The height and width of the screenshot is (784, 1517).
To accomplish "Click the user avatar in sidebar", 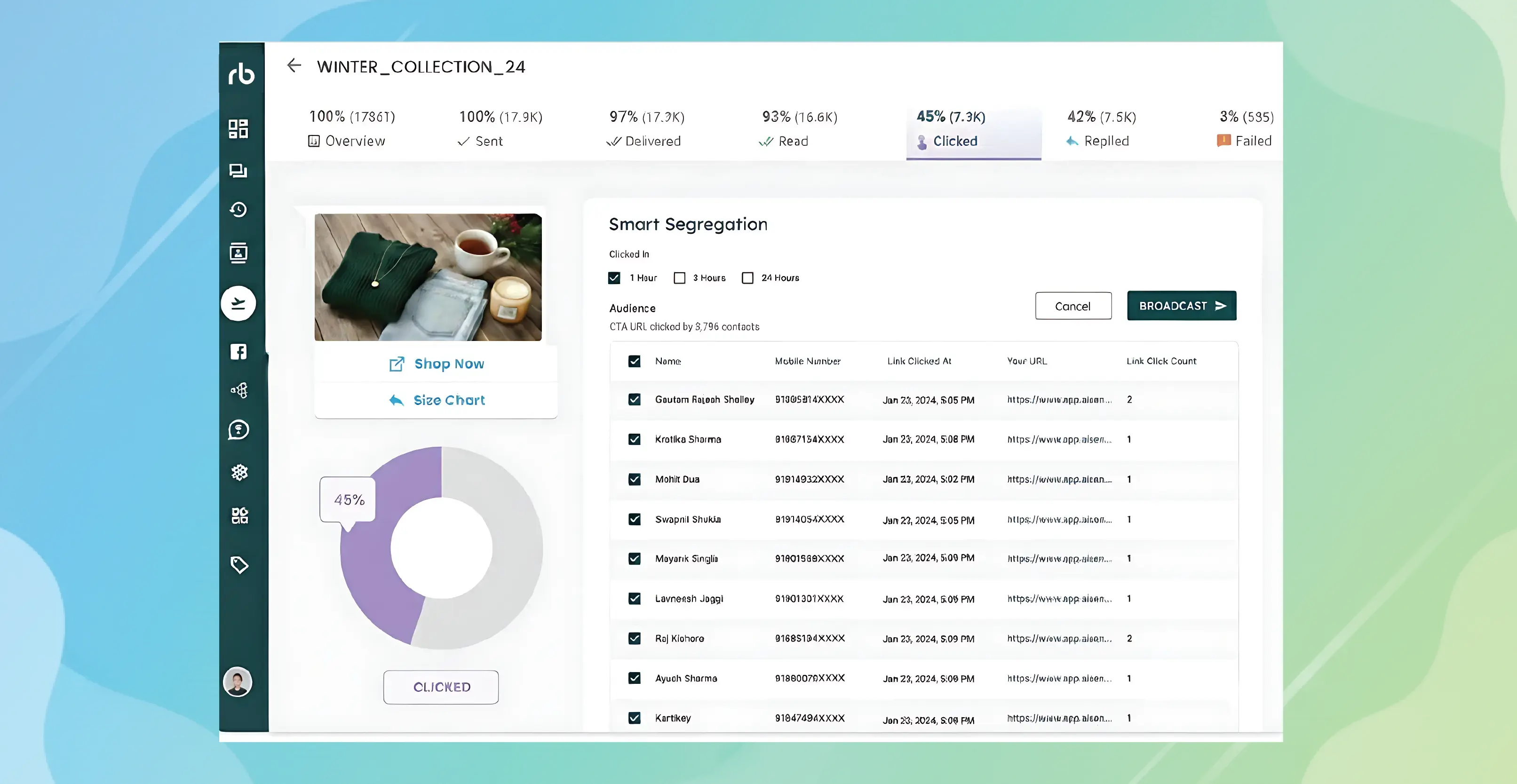I will [238, 682].
